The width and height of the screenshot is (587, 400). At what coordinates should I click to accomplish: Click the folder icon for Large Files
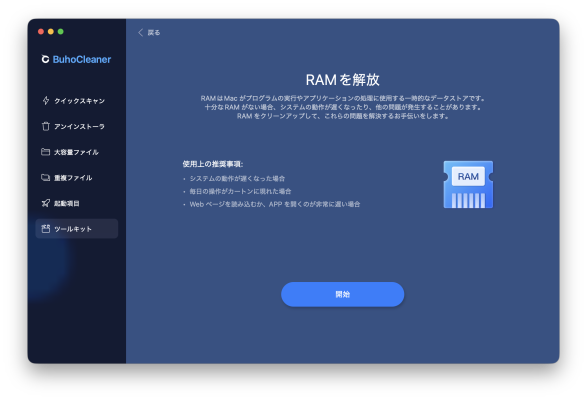pos(45,152)
